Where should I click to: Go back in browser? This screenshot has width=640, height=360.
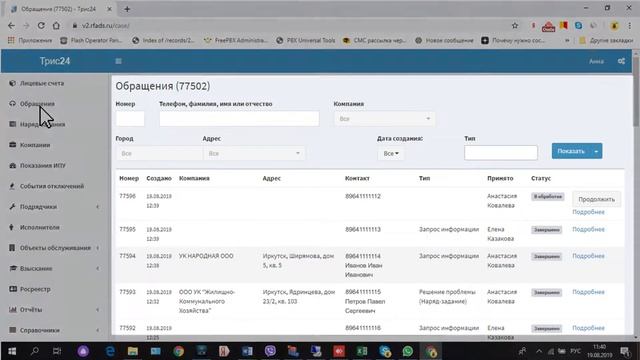pyautogui.click(x=11, y=25)
